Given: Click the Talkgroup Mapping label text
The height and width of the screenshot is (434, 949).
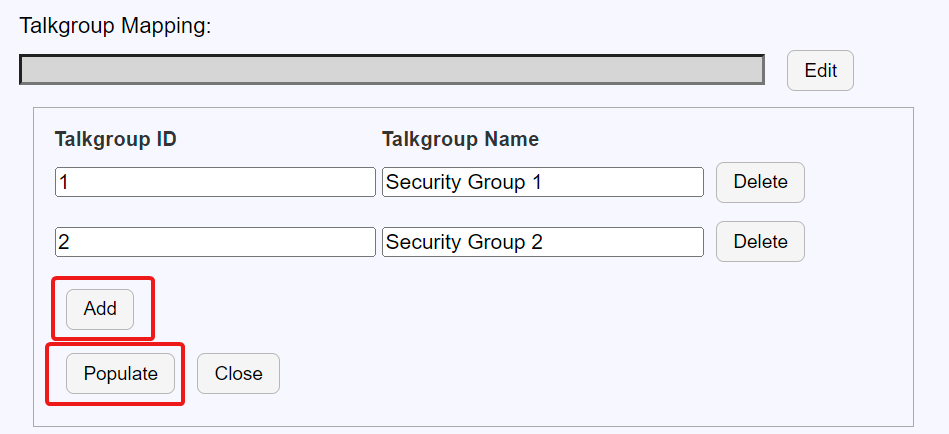Looking at the screenshot, I should click(115, 26).
